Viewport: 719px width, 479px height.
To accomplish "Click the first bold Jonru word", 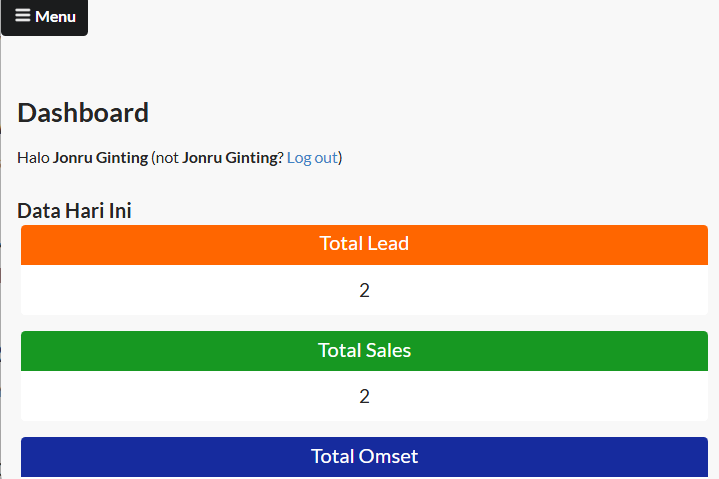I will coord(73,158).
